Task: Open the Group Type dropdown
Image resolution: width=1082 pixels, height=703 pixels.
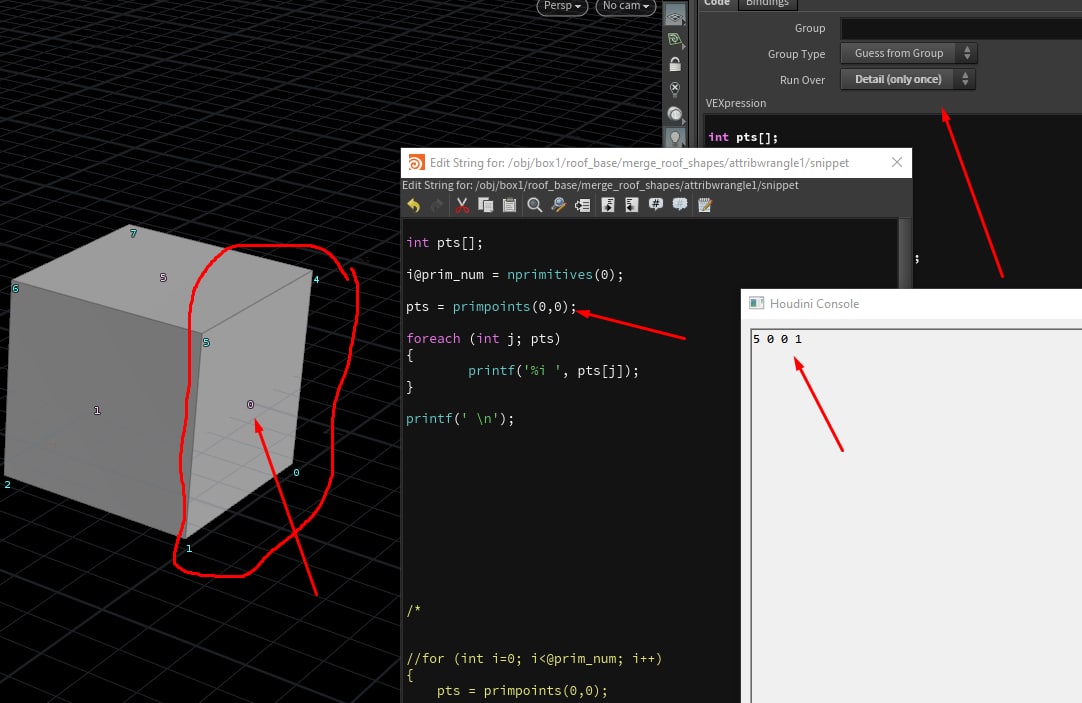Action: (908, 53)
